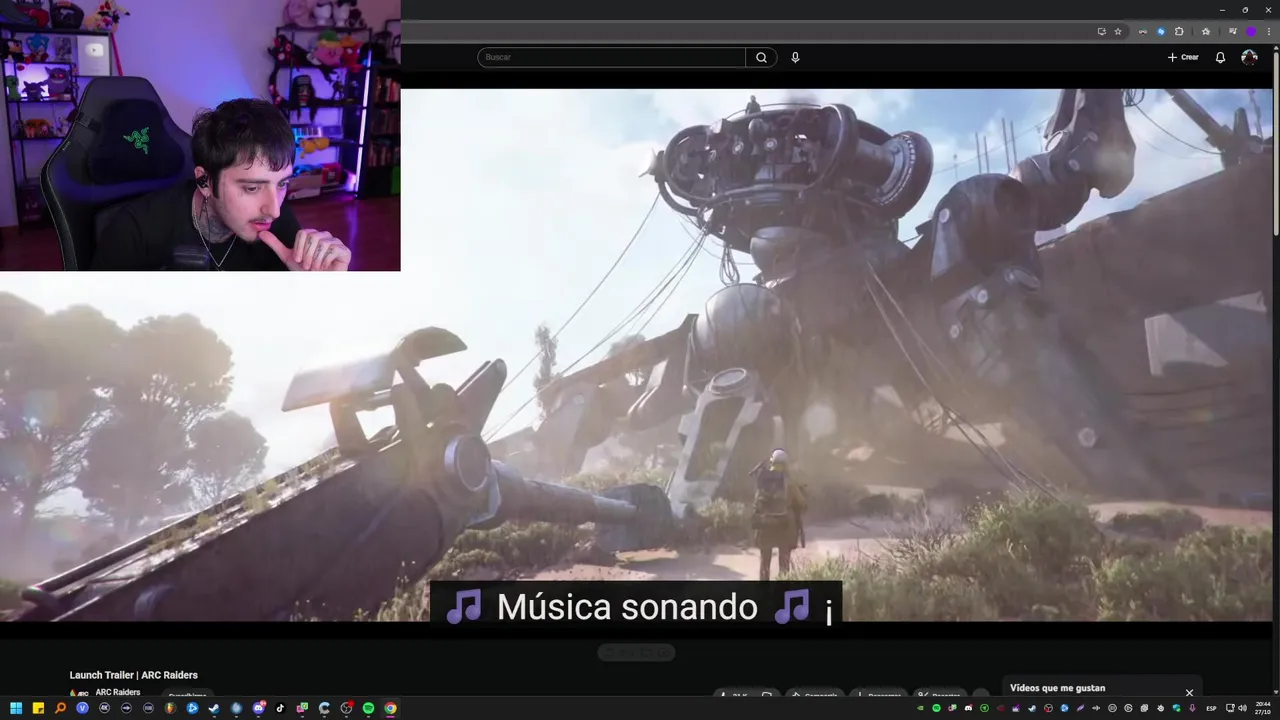Click the tray Spotify icon

pyautogui.click(x=937, y=708)
